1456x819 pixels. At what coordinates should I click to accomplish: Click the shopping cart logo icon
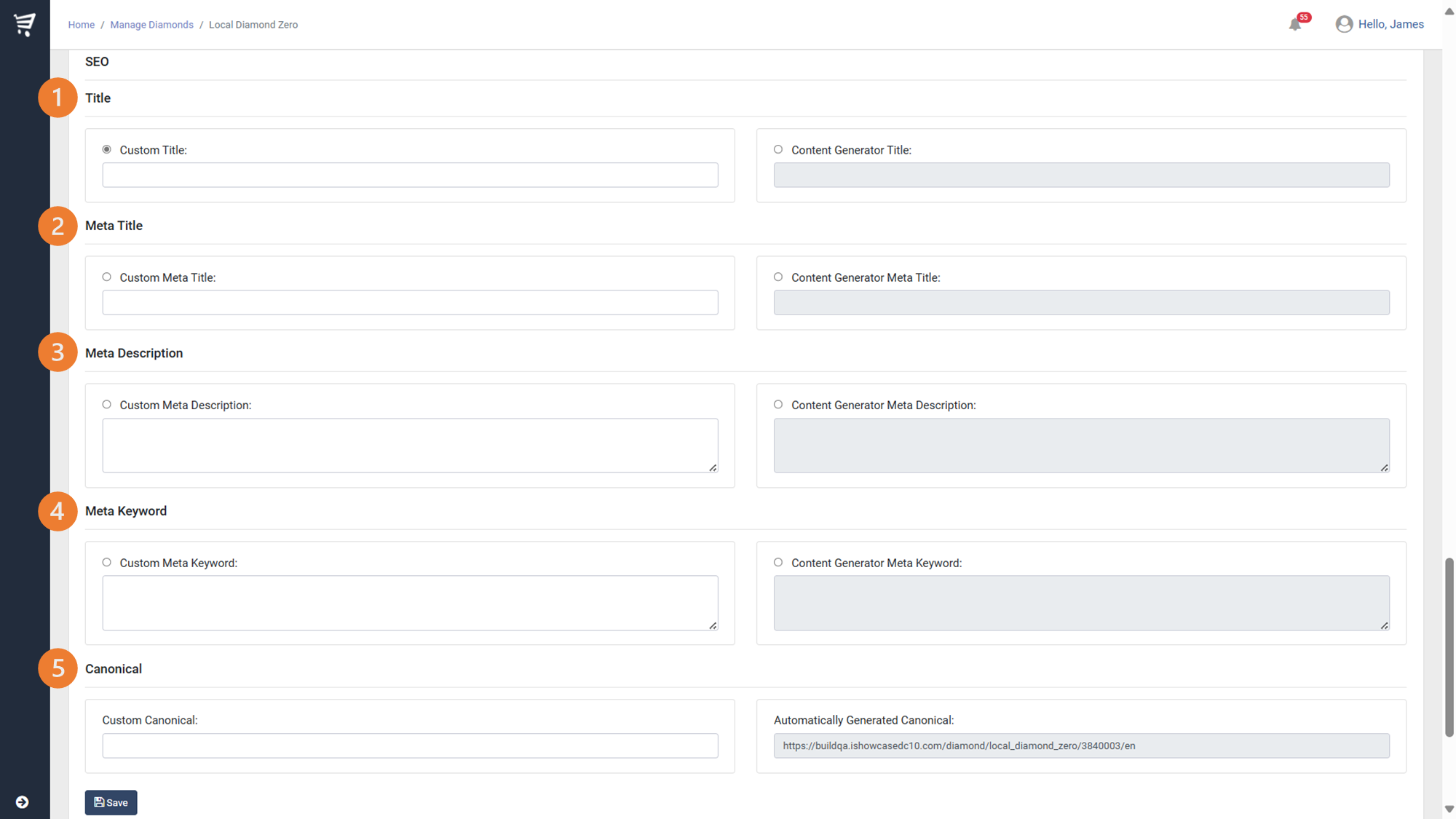25,24
